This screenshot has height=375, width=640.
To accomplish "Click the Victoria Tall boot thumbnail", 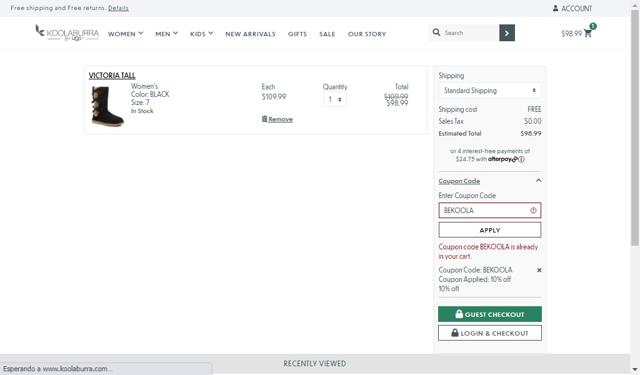I will (107, 106).
